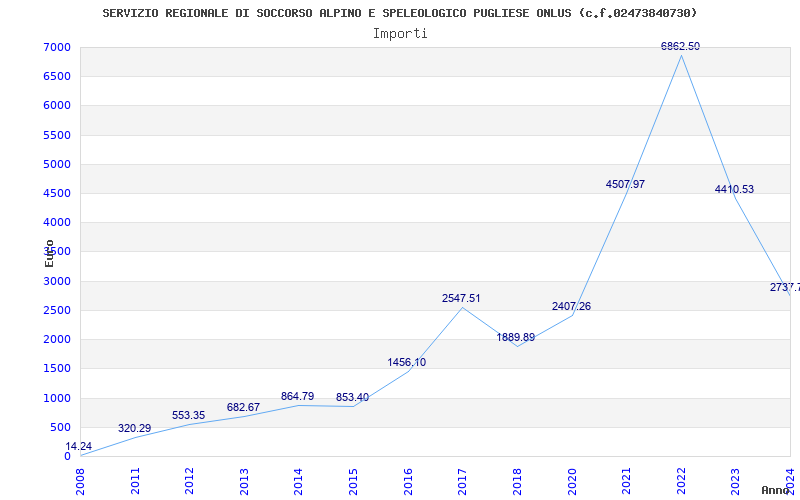Select data label 4410.53
This screenshot has height=500, width=800.
coord(734,189)
